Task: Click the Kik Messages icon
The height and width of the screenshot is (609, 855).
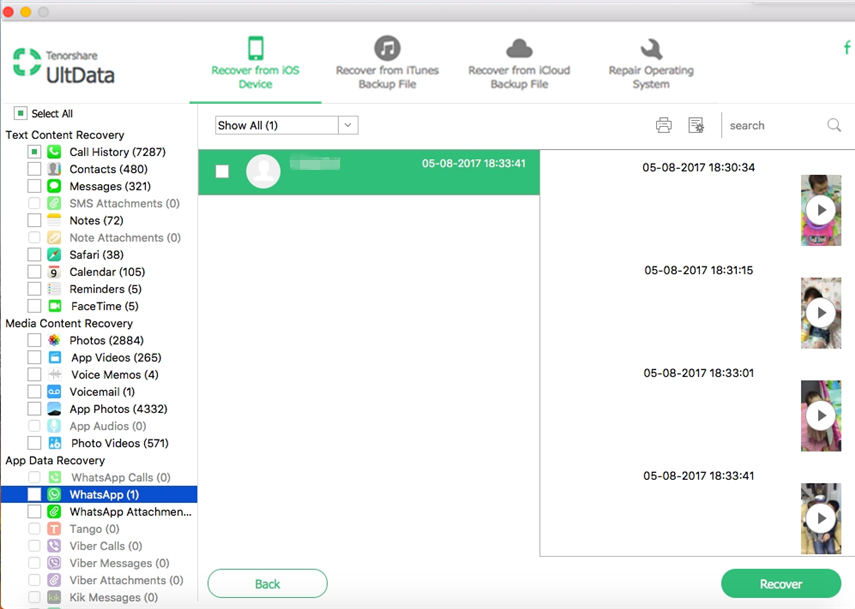Action: click(x=54, y=598)
